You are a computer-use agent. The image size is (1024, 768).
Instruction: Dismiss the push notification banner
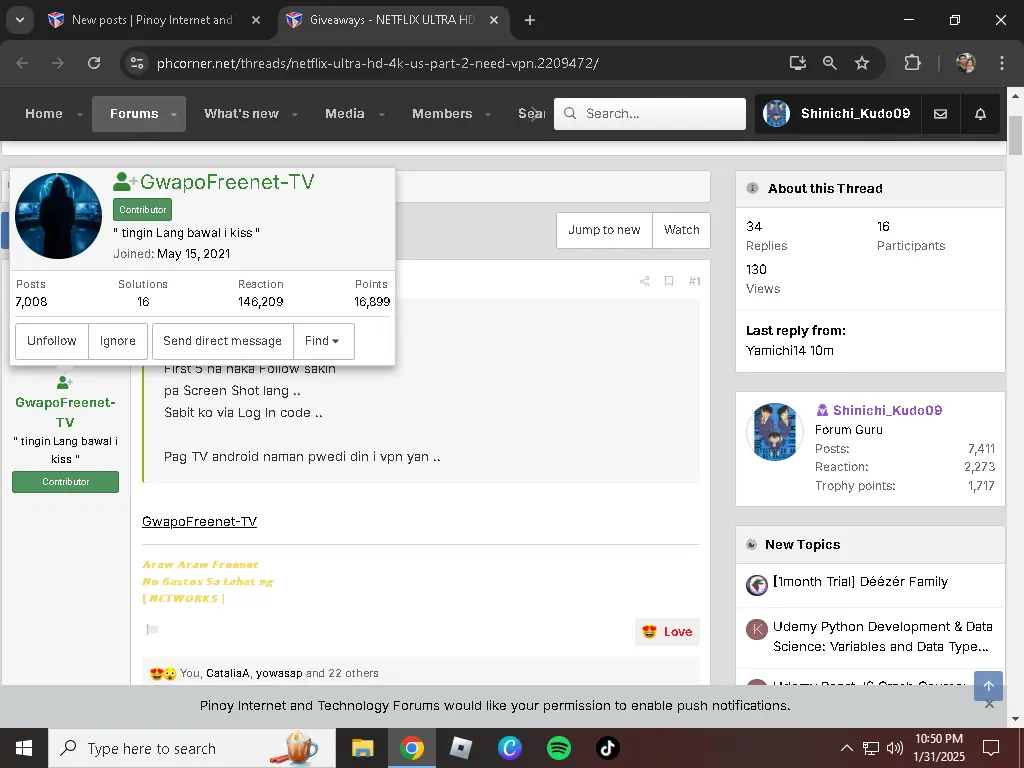pyautogui.click(x=989, y=705)
